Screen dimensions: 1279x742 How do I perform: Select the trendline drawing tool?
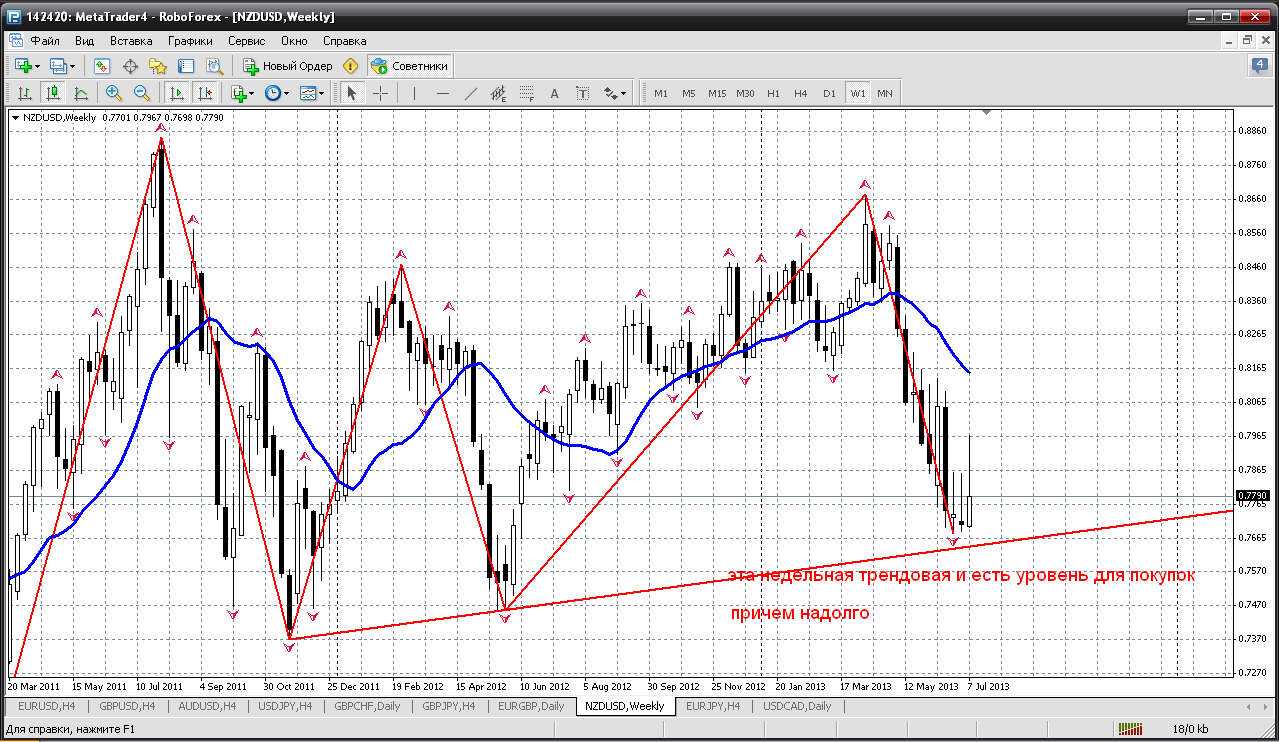click(x=471, y=93)
